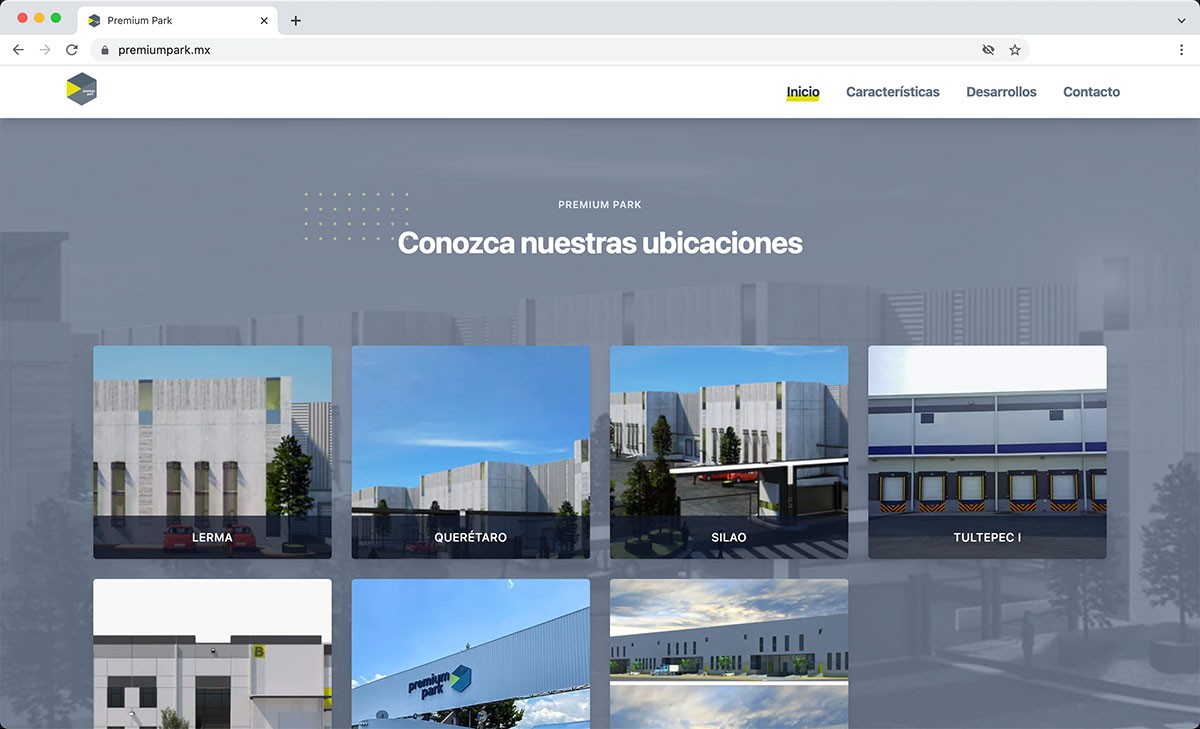
Task: Click the yellow macOS minimize window button
Action: [x=40, y=18]
